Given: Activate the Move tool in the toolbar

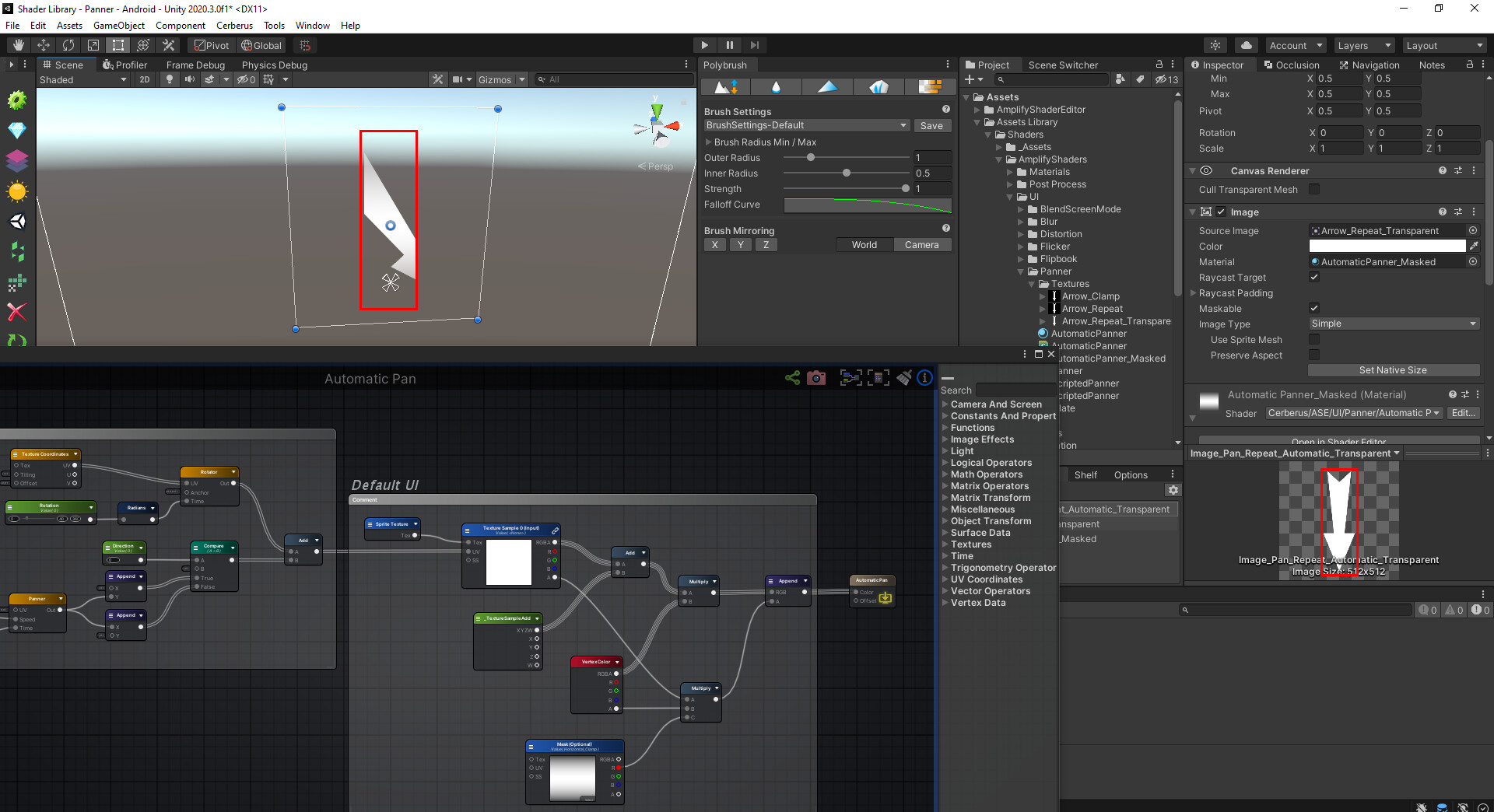Looking at the screenshot, I should click(x=44, y=45).
